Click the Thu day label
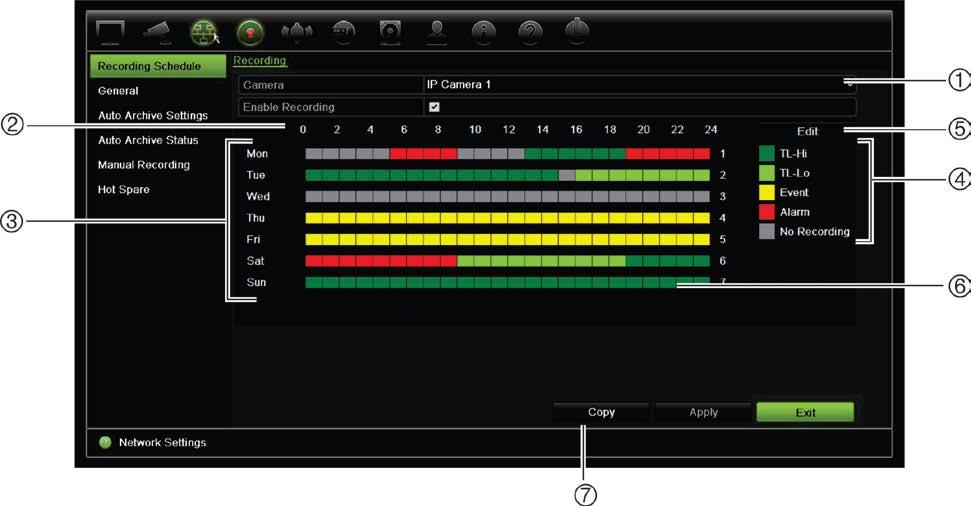The image size is (971, 506). tap(256, 218)
